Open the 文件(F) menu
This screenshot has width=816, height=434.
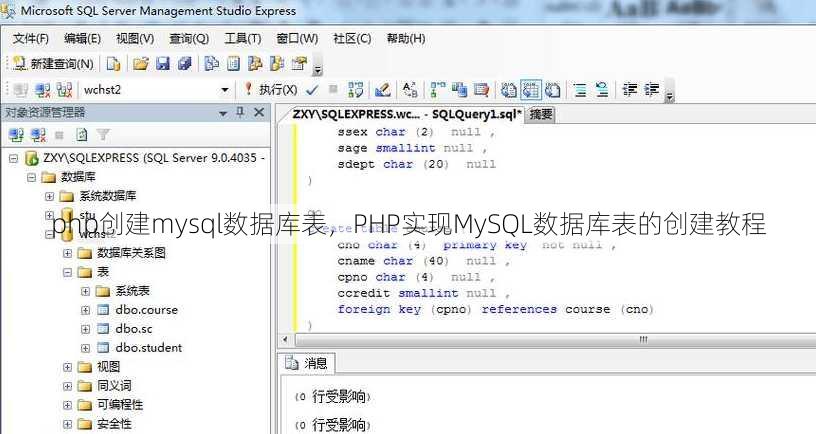31,39
